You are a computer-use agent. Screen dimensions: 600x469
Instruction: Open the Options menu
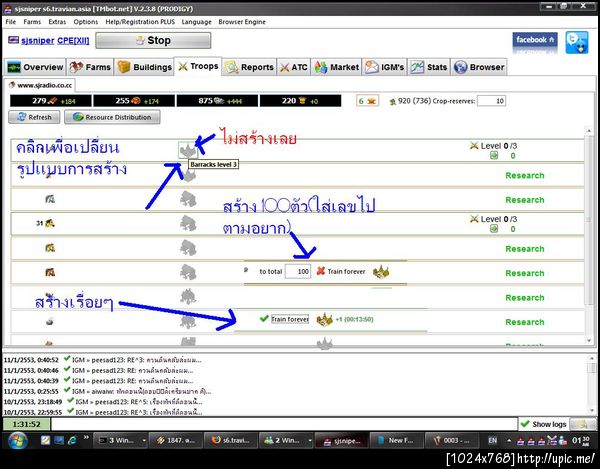pos(86,22)
